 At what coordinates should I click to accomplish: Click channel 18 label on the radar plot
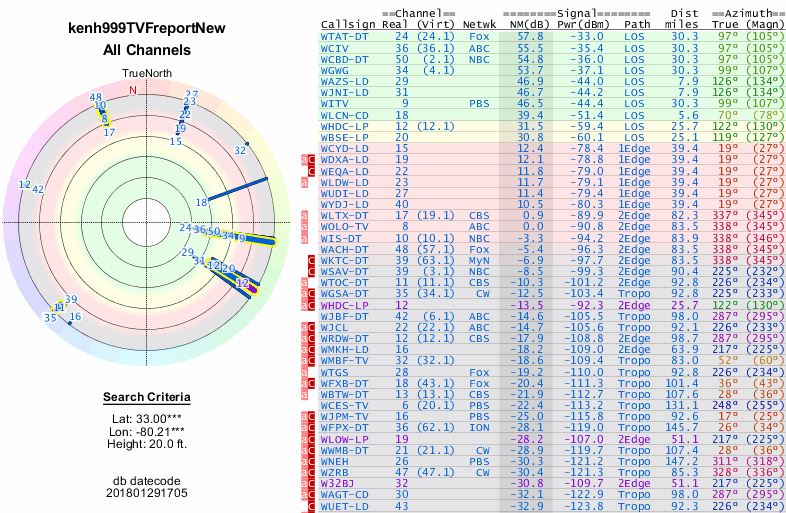202,202
